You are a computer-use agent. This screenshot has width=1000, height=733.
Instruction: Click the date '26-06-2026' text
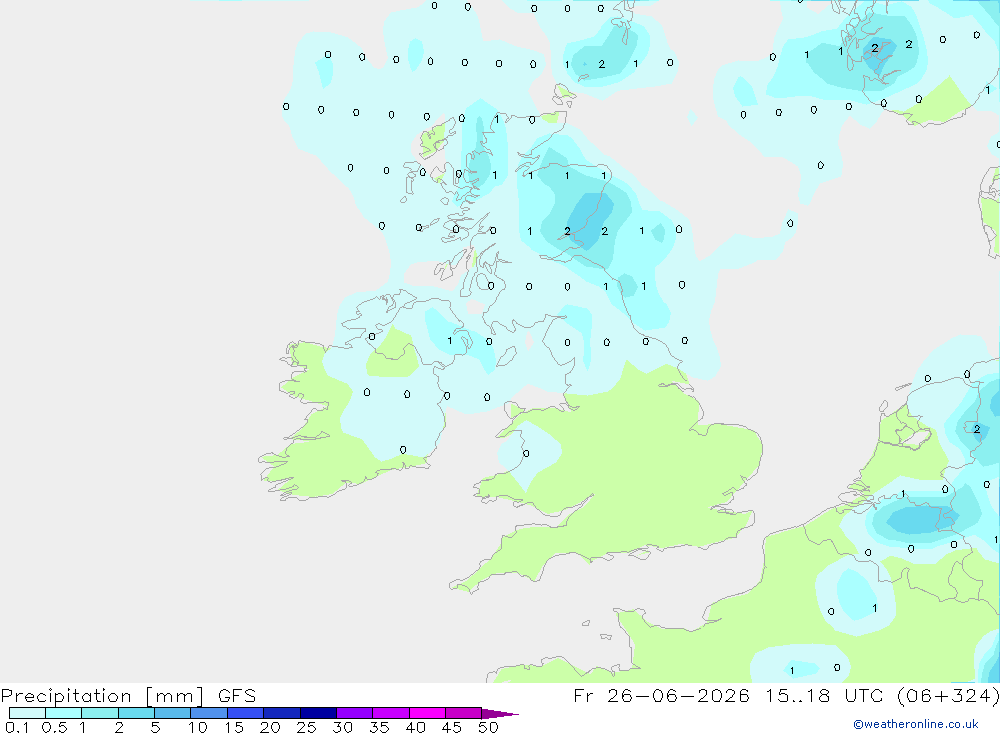pos(678,695)
